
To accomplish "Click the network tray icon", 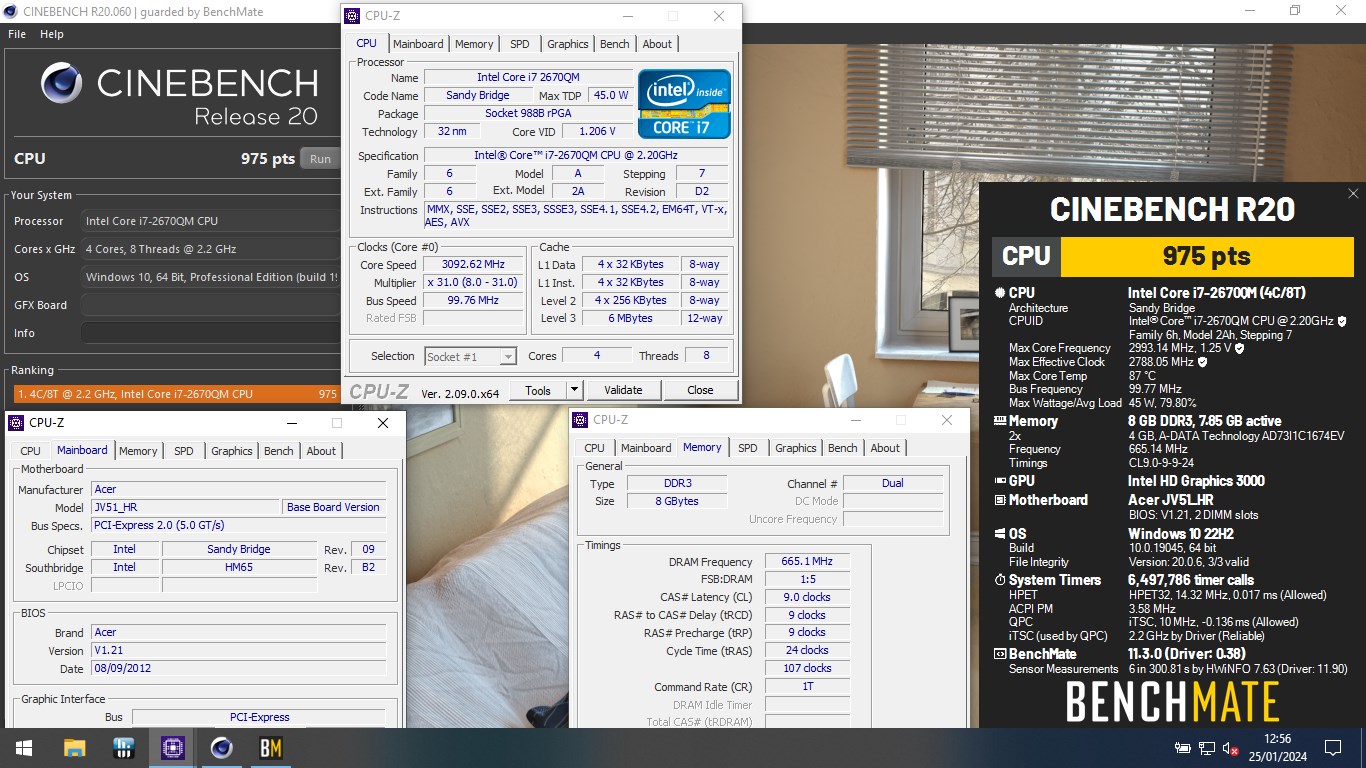I will pos(1208,748).
